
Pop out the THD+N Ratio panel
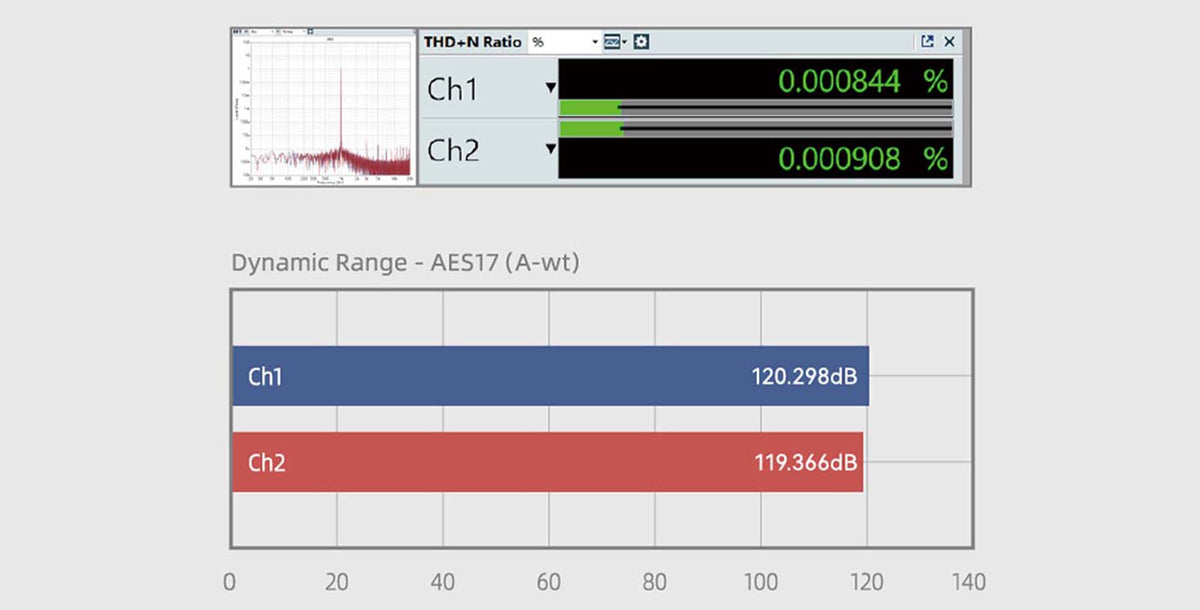[x=927, y=42]
